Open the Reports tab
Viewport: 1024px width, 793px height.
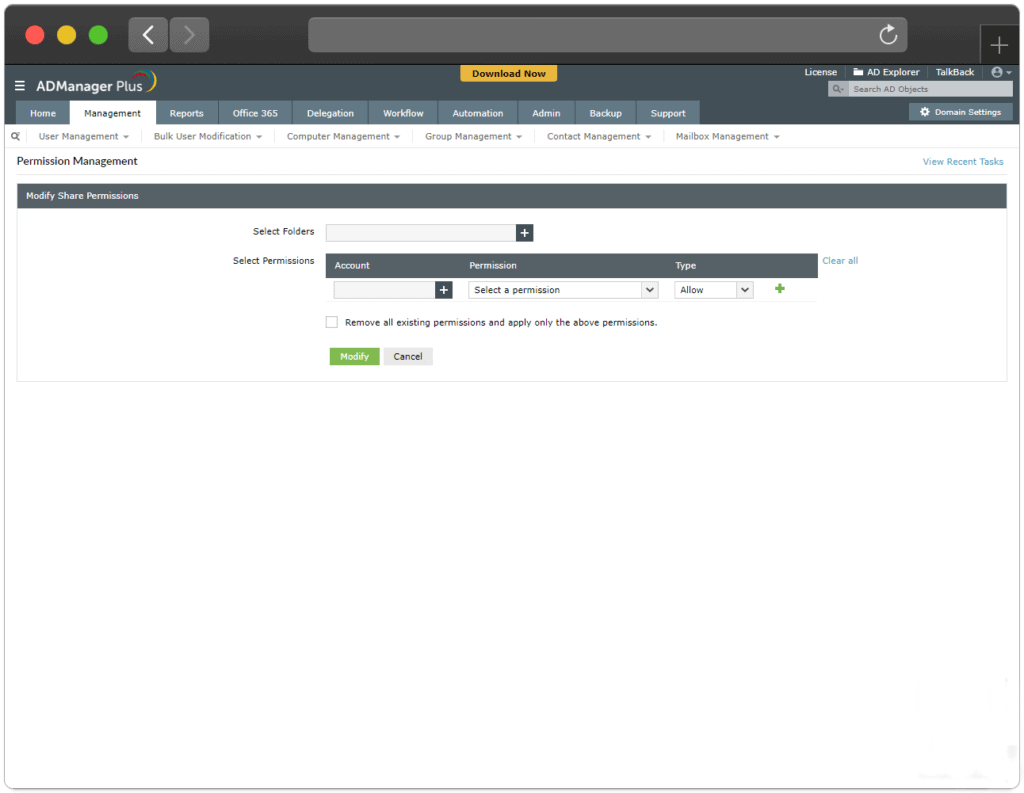(x=187, y=113)
